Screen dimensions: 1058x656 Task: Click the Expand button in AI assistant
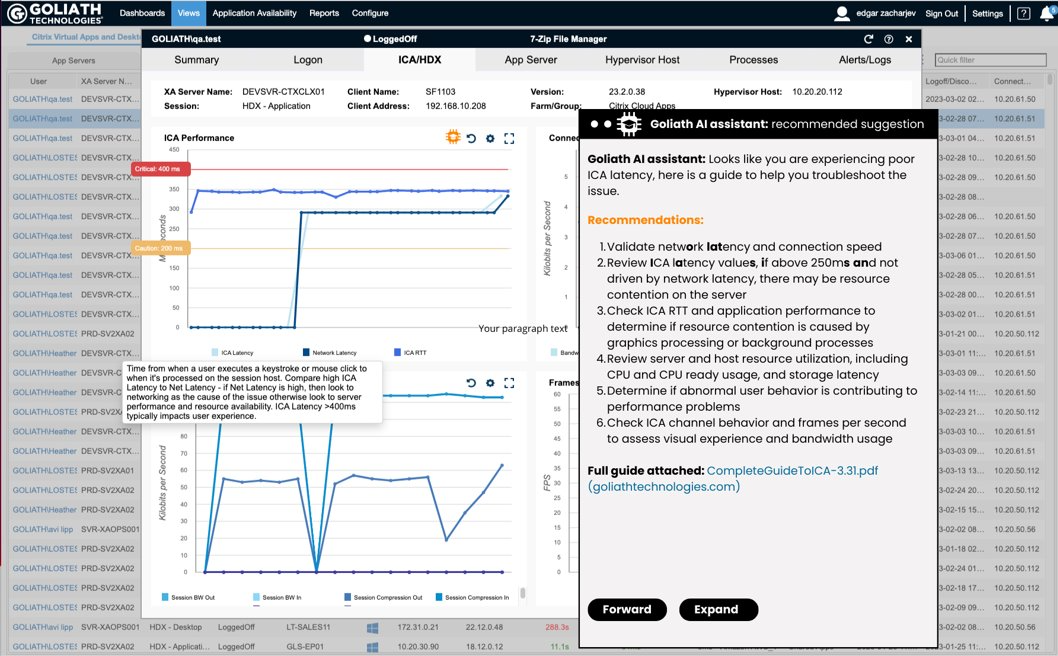tap(719, 609)
